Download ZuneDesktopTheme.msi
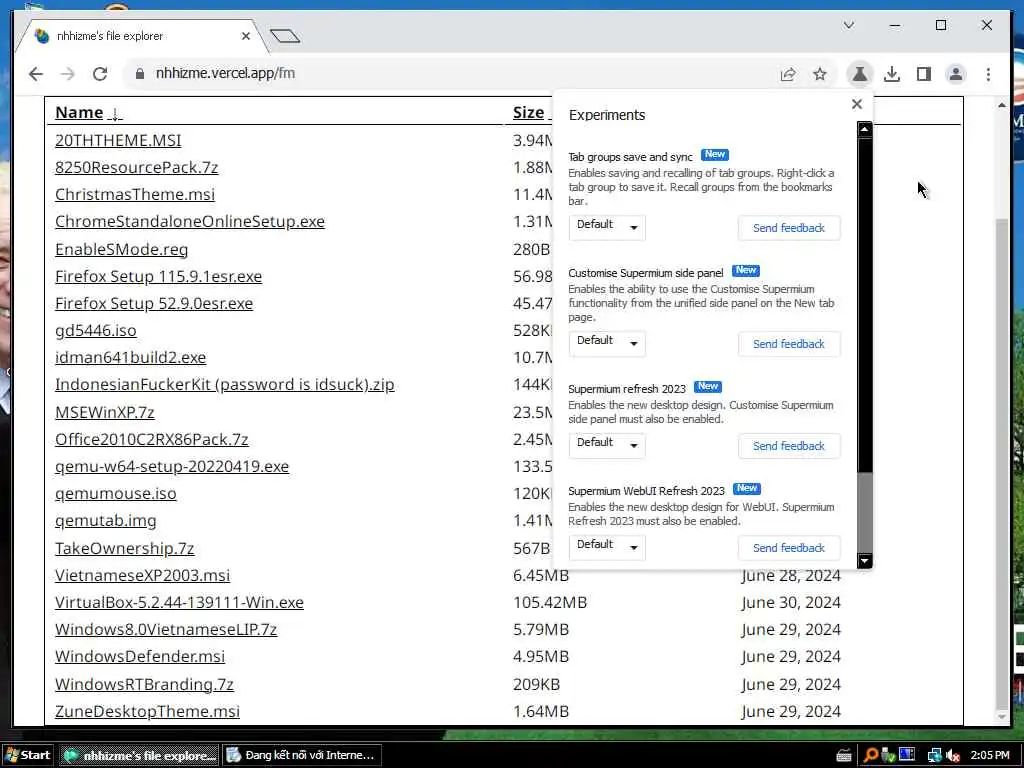The width and height of the screenshot is (1024, 768). 147,711
